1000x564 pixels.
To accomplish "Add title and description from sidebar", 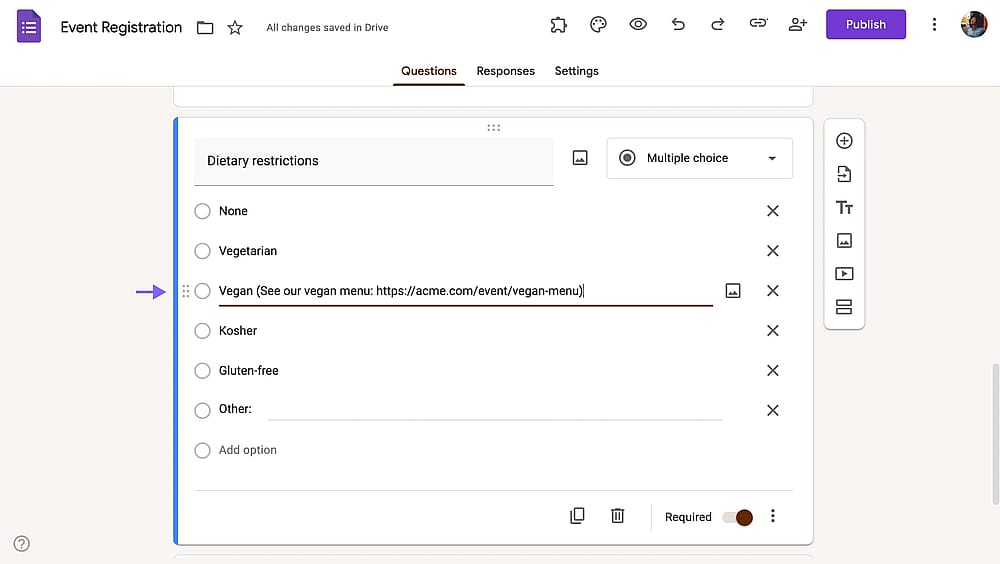I will point(844,207).
